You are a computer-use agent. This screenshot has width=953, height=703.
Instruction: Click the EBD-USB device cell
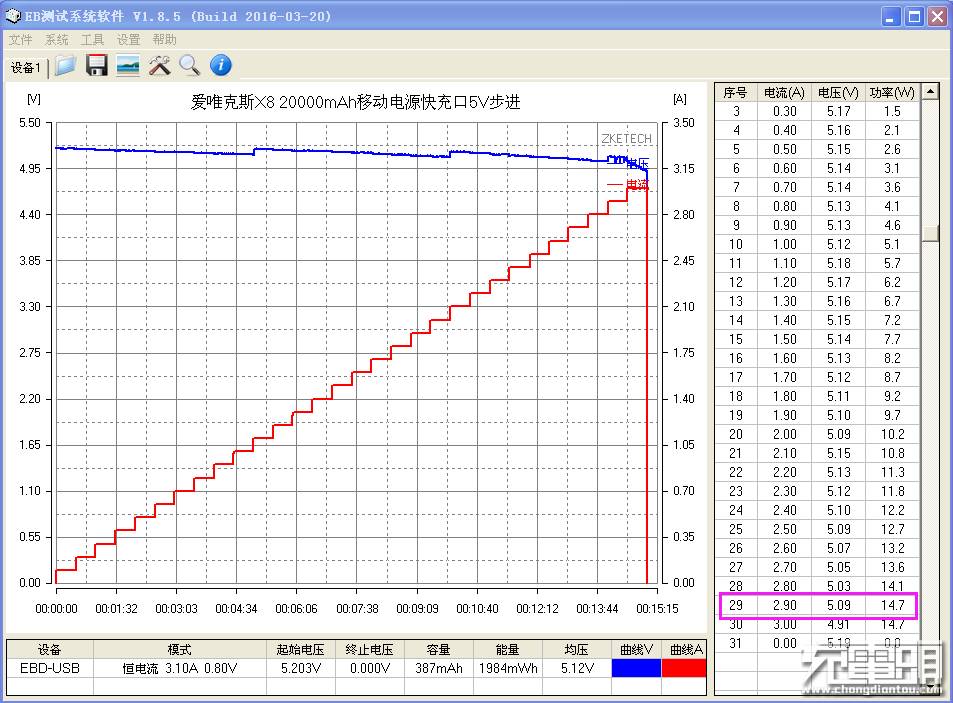click(50, 668)
